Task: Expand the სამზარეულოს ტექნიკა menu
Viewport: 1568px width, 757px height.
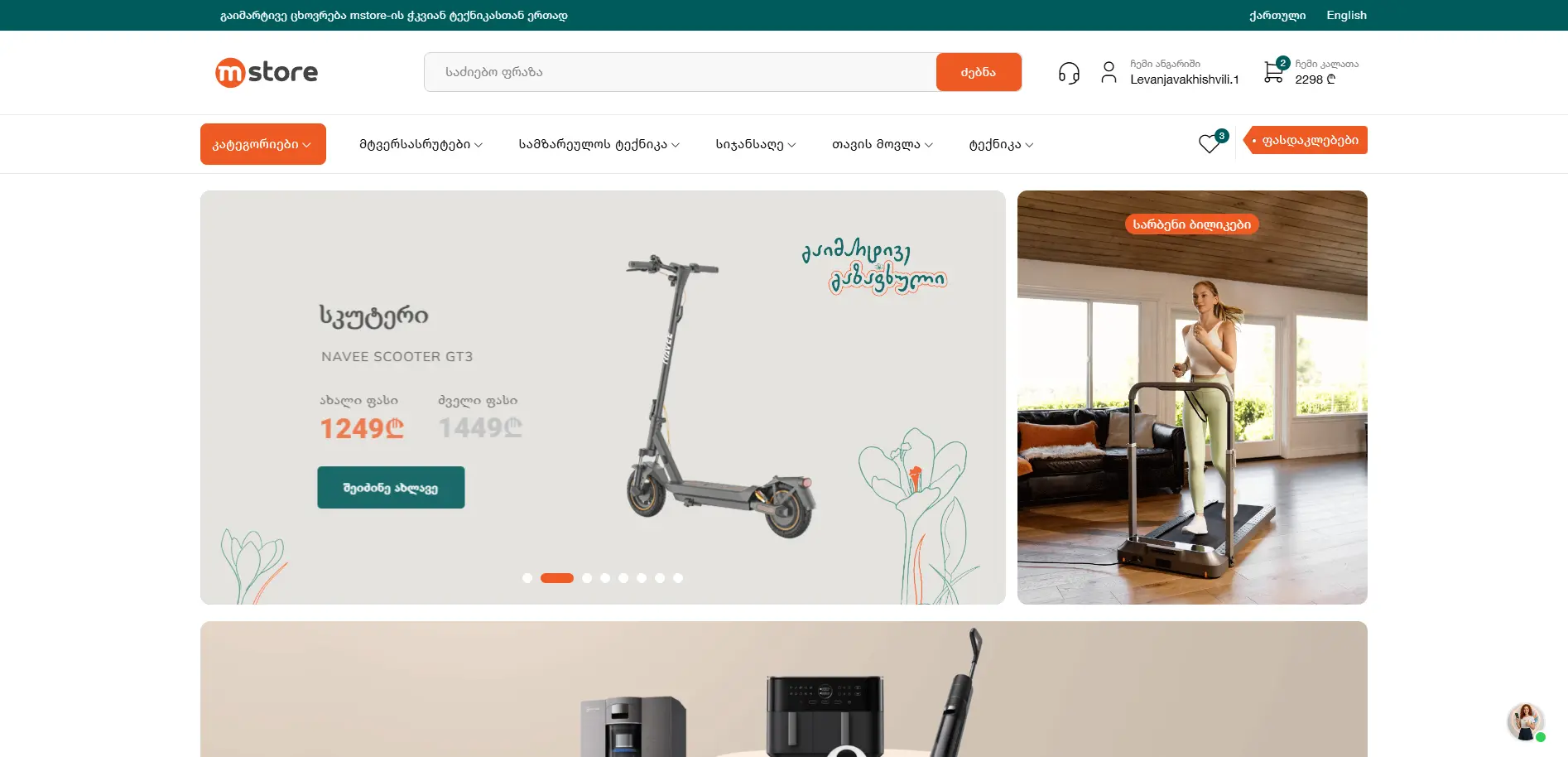Action: pyautogui.click(x=599, y=144)
